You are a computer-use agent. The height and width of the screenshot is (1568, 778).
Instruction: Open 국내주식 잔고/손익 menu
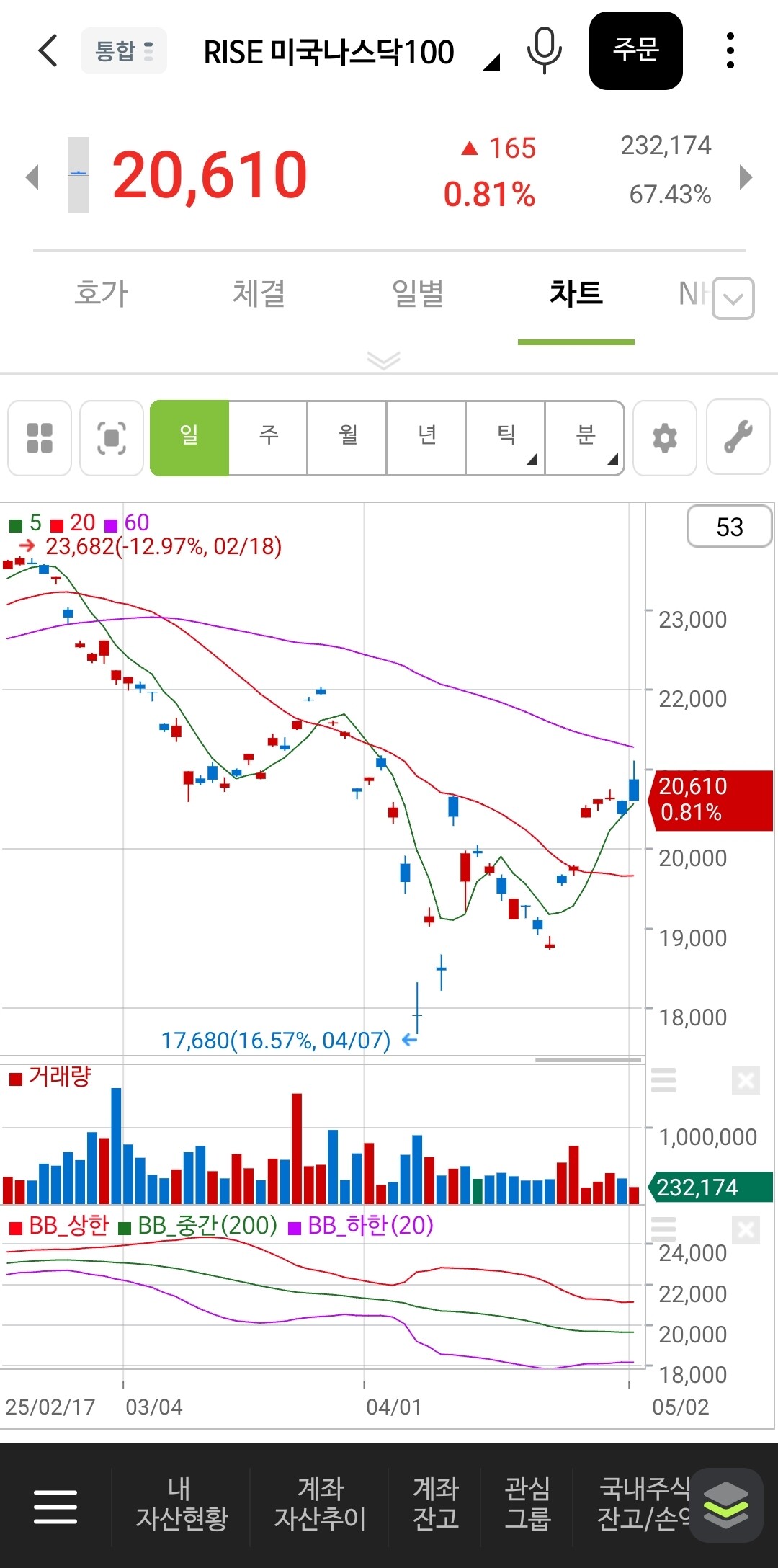pos(643,1503)
